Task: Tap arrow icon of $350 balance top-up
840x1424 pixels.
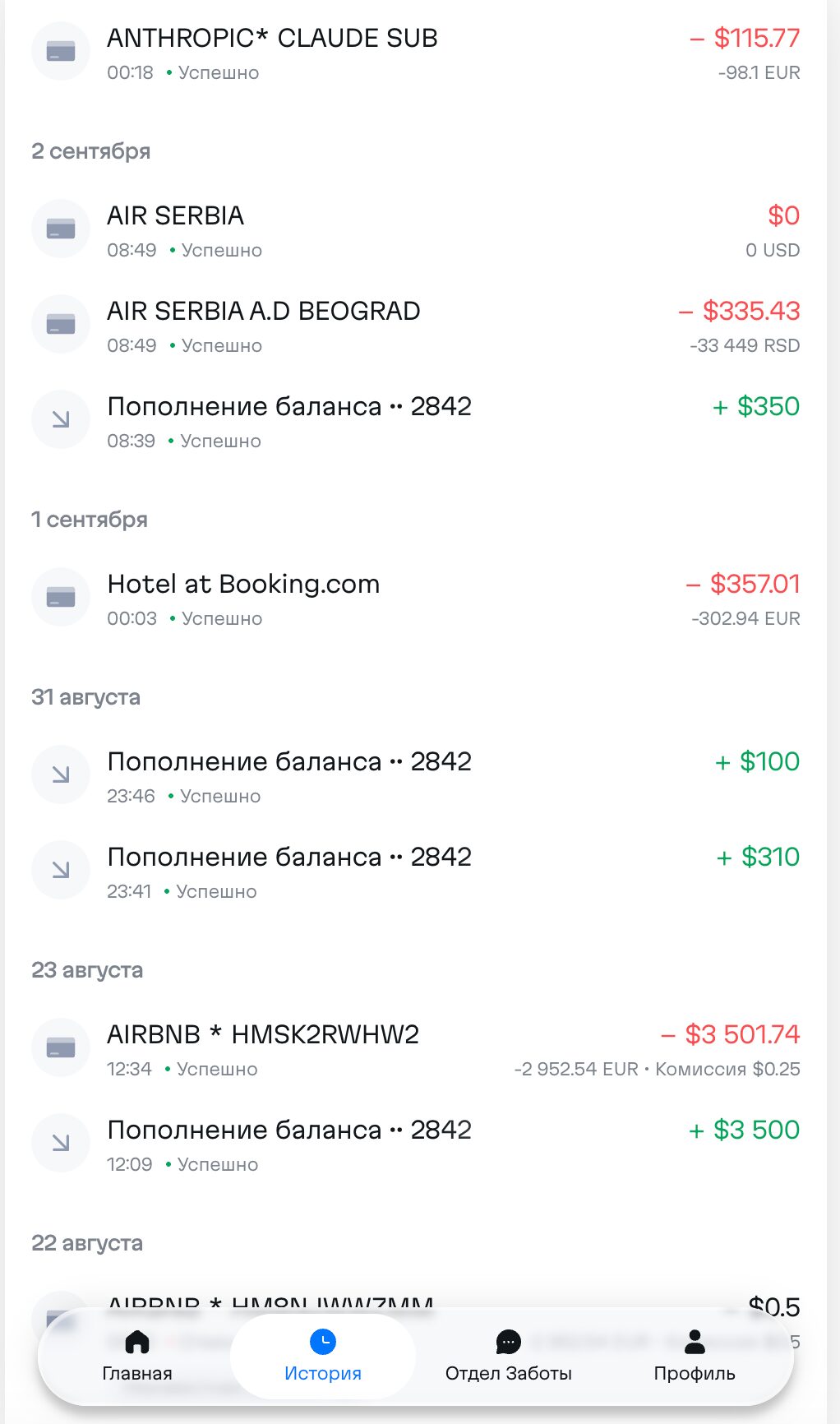Action: coord(61,419)
